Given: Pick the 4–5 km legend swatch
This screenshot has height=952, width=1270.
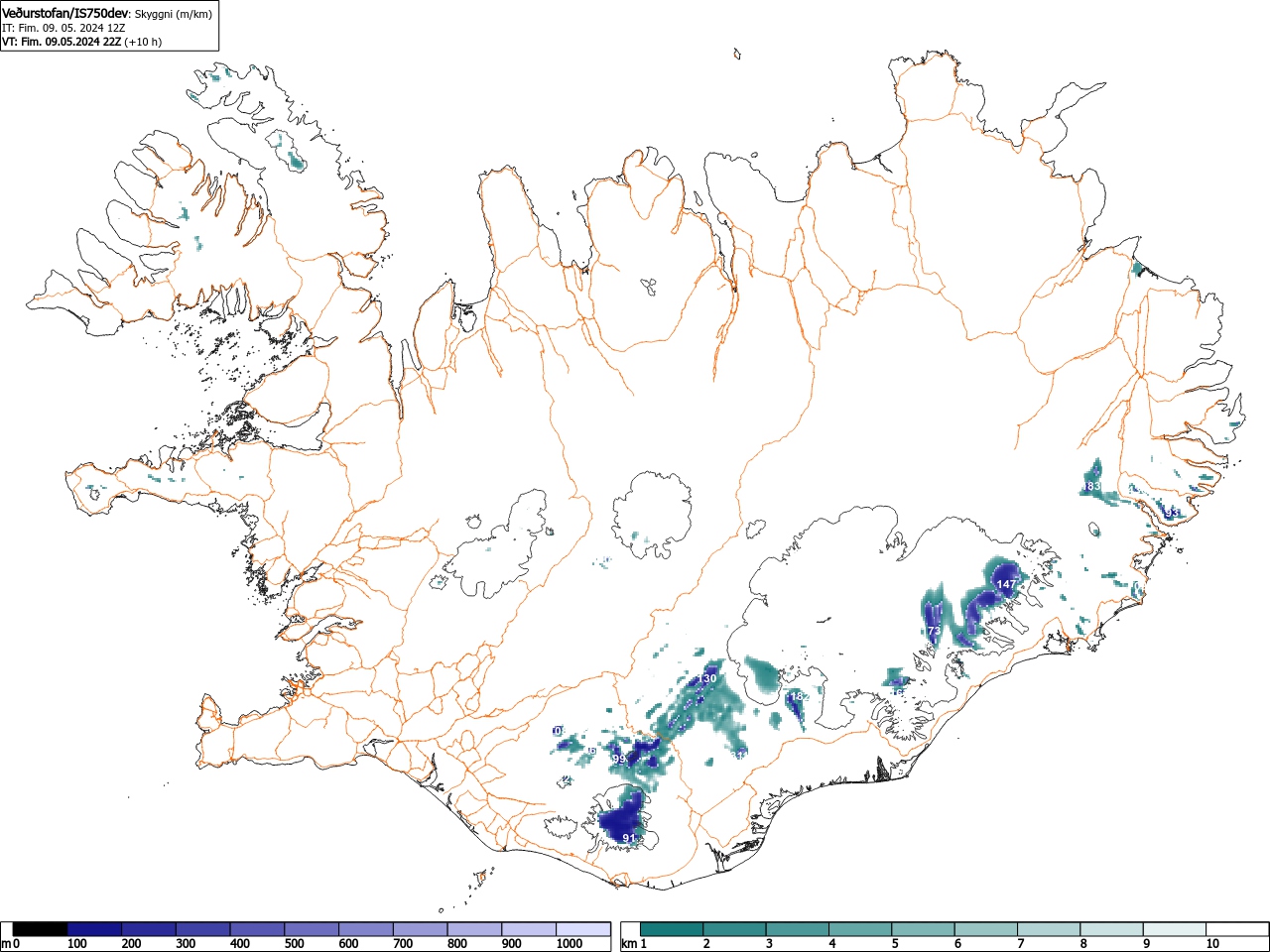Looking at the screenshot, I should [x=862, y=929].
